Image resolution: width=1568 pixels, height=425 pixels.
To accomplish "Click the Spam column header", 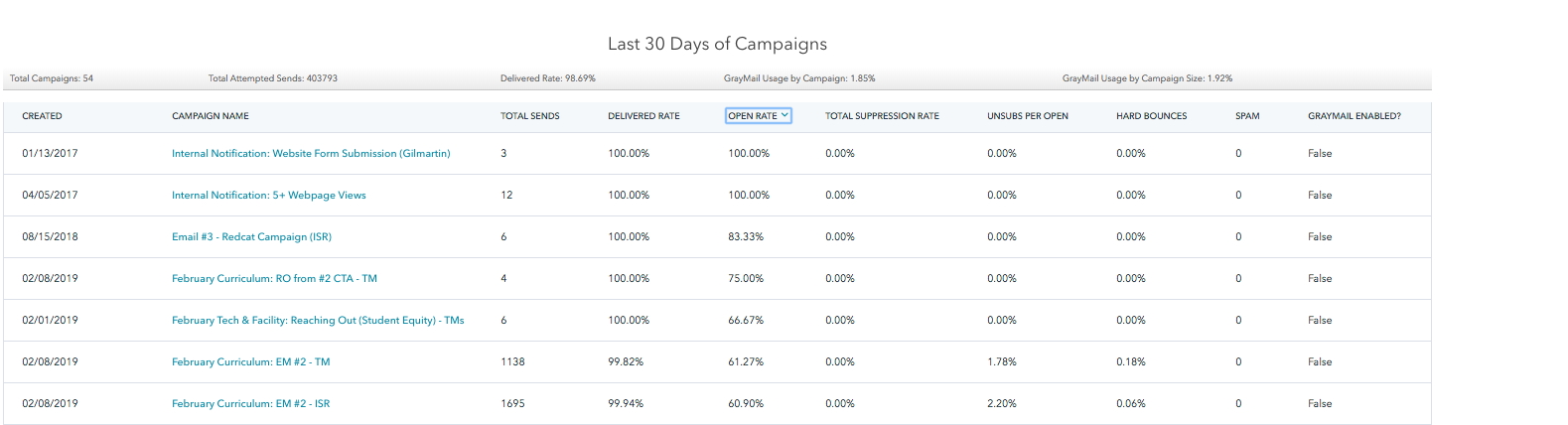I will point(1246,116).
